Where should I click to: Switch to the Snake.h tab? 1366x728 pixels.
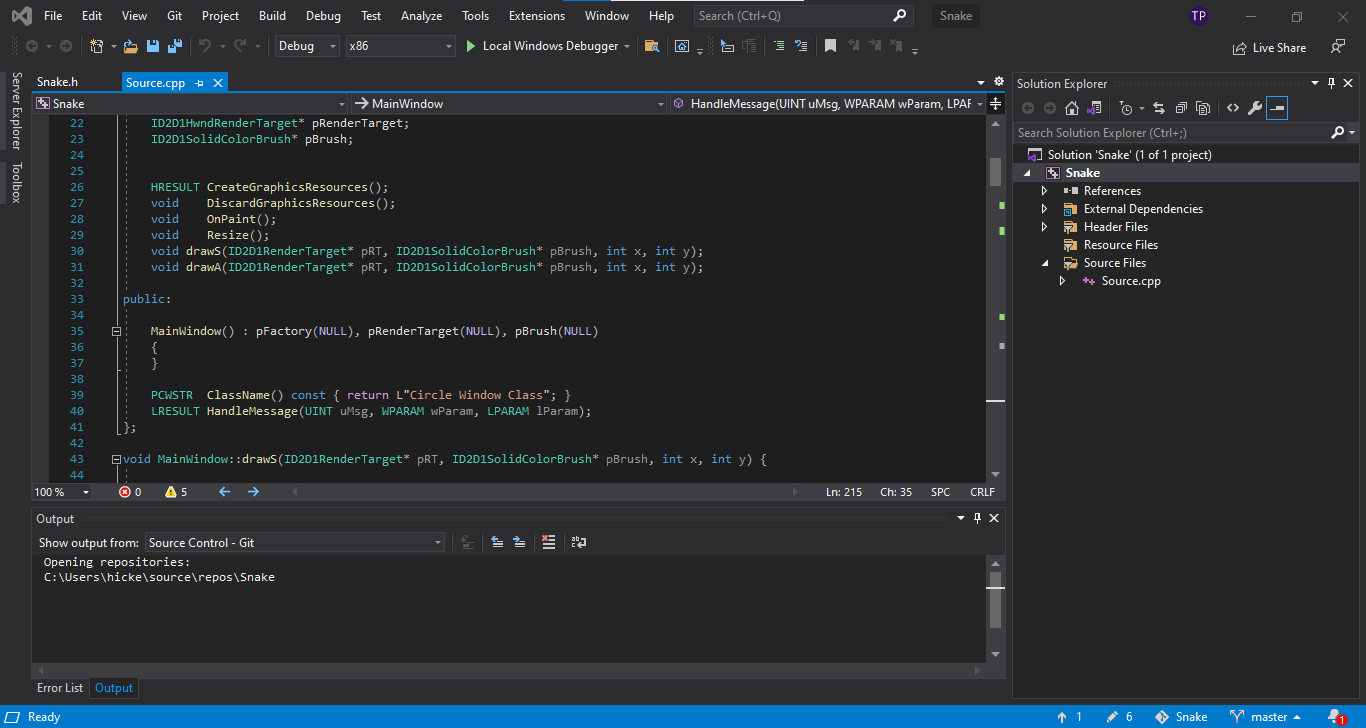point(57,82)
